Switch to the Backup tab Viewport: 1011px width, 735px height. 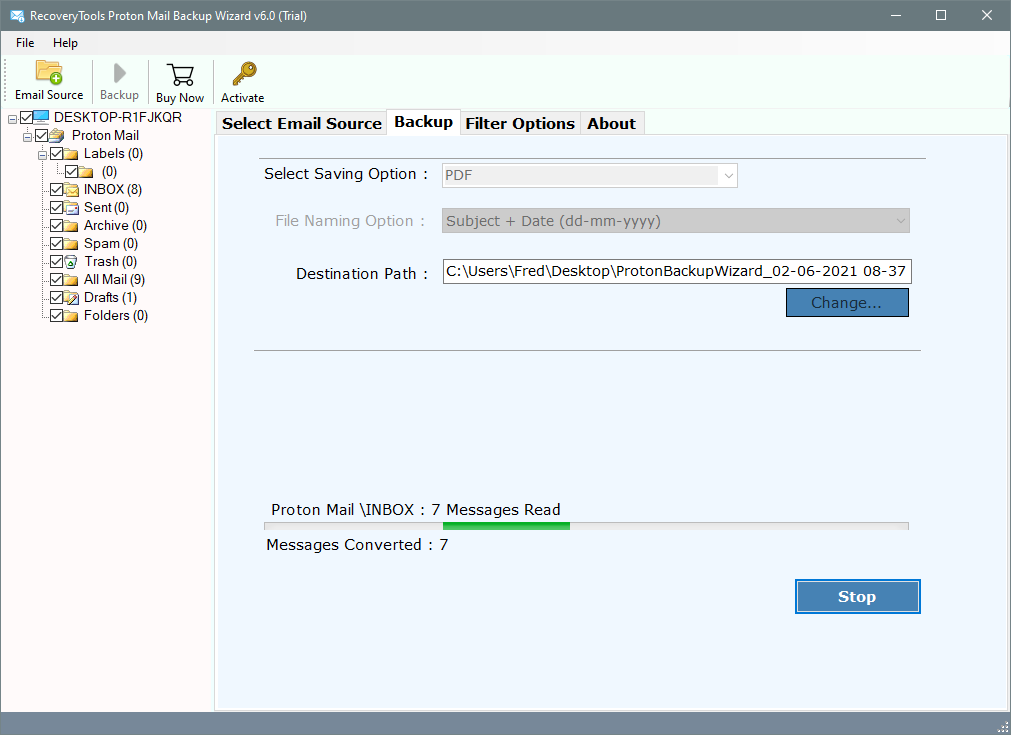(424, 122)
